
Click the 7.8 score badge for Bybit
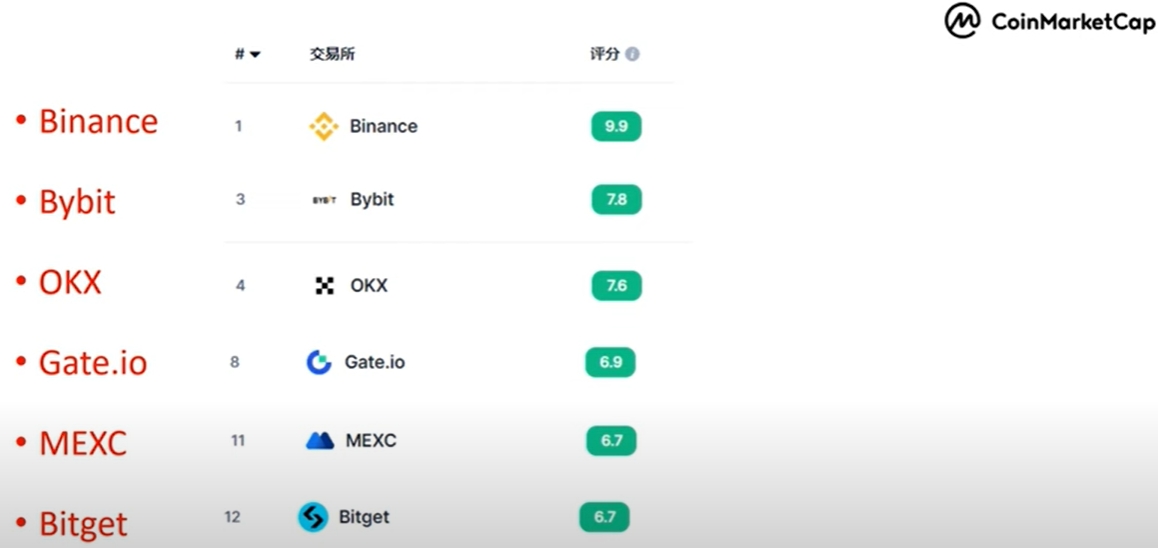[x=617, y=200]
